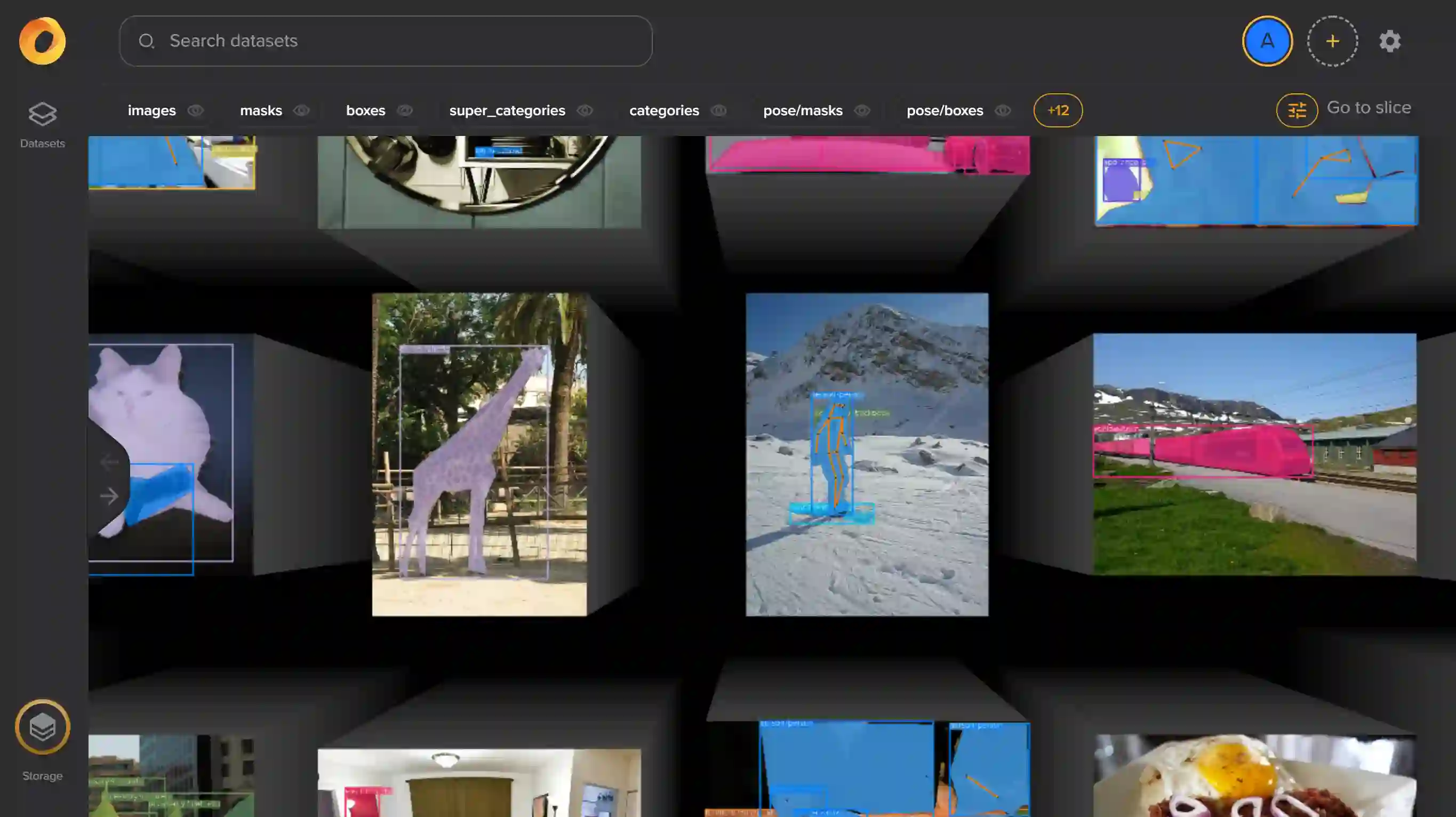Expand the +12 more tensors chip
Screen dimensions: 1456x817
(x=1058, y=111)
